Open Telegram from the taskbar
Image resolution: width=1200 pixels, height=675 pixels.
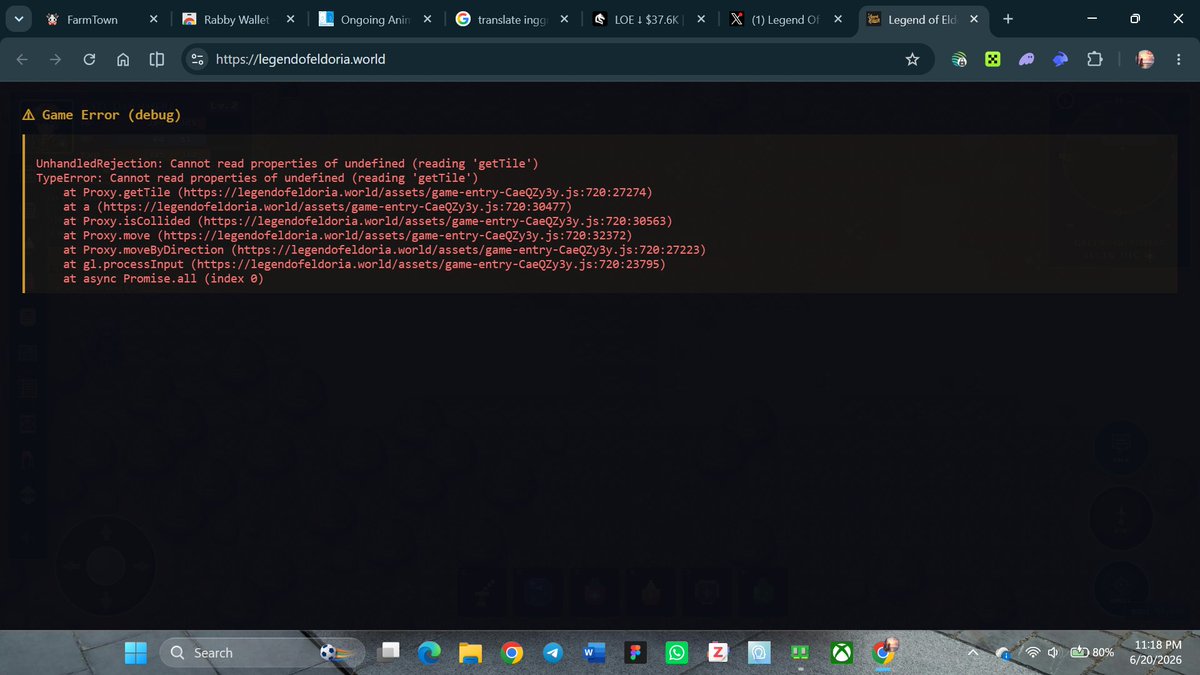(552, 653)
